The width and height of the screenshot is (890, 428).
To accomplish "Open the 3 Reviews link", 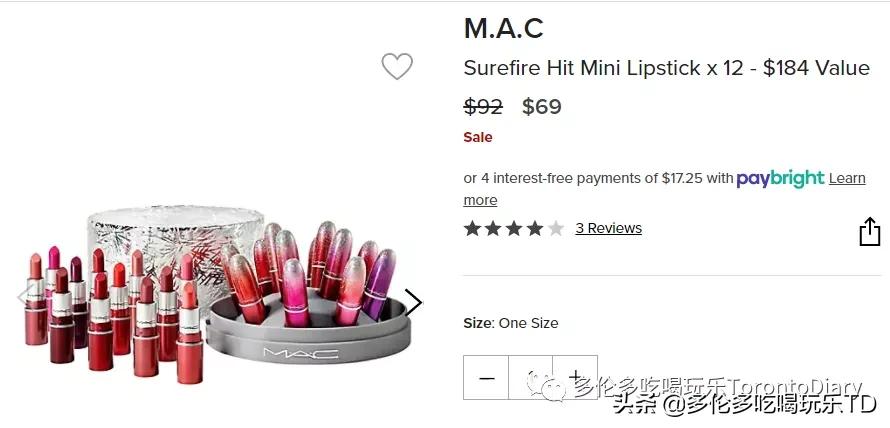I will (608, 228).
